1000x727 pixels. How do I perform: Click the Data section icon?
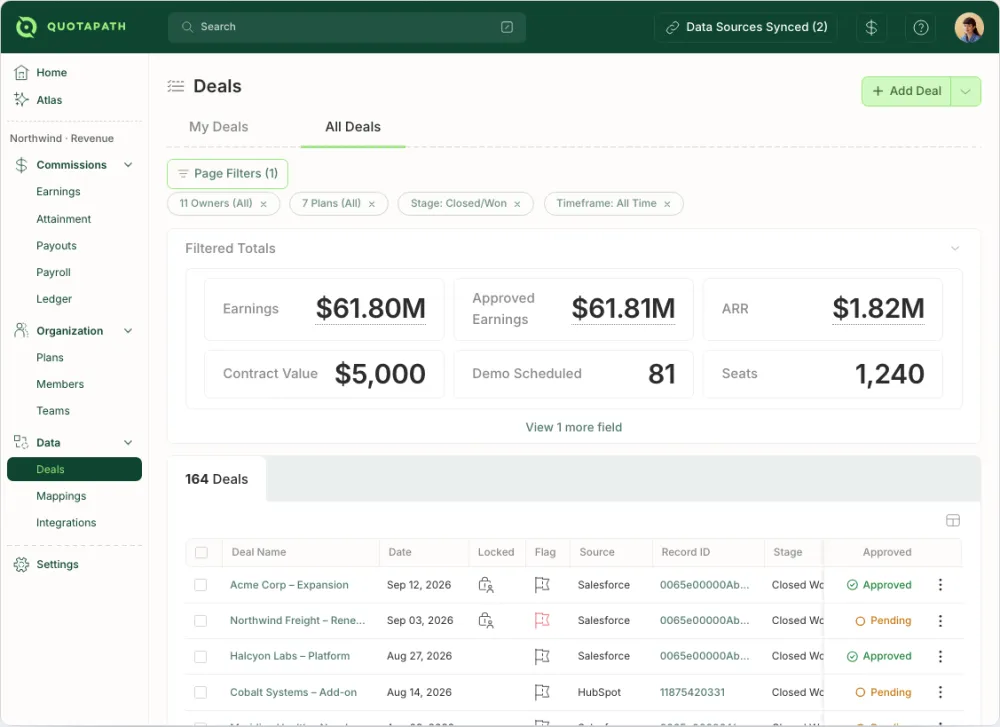click(21, 442)
